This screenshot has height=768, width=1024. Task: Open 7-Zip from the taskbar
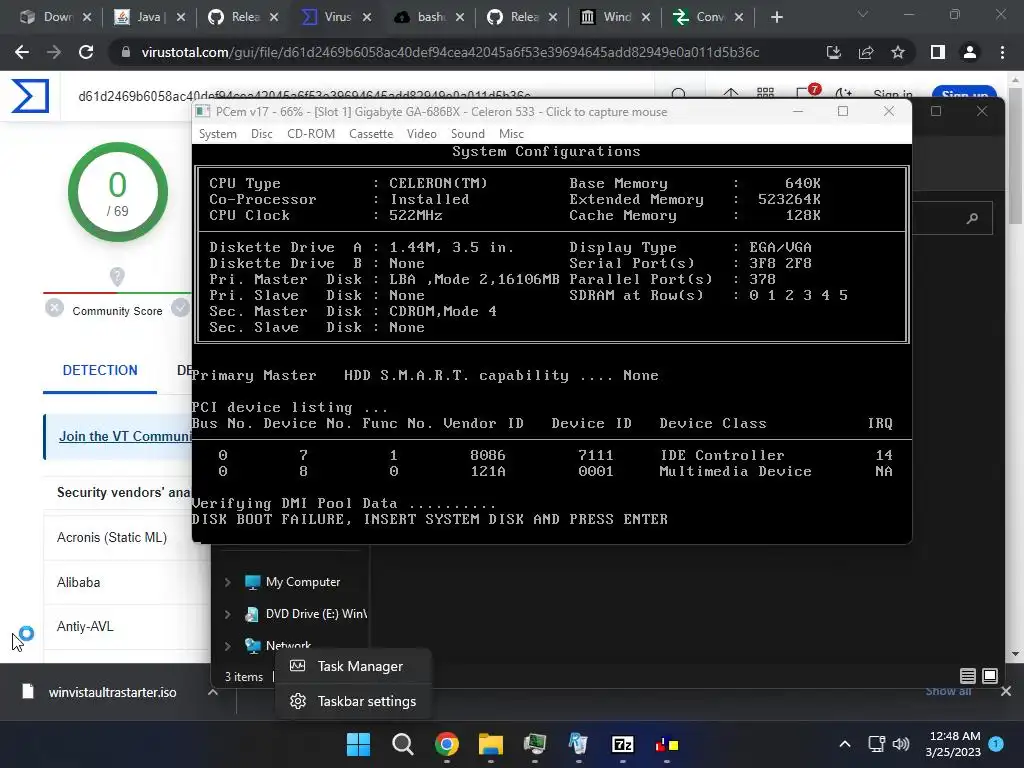tap(622, 744)
